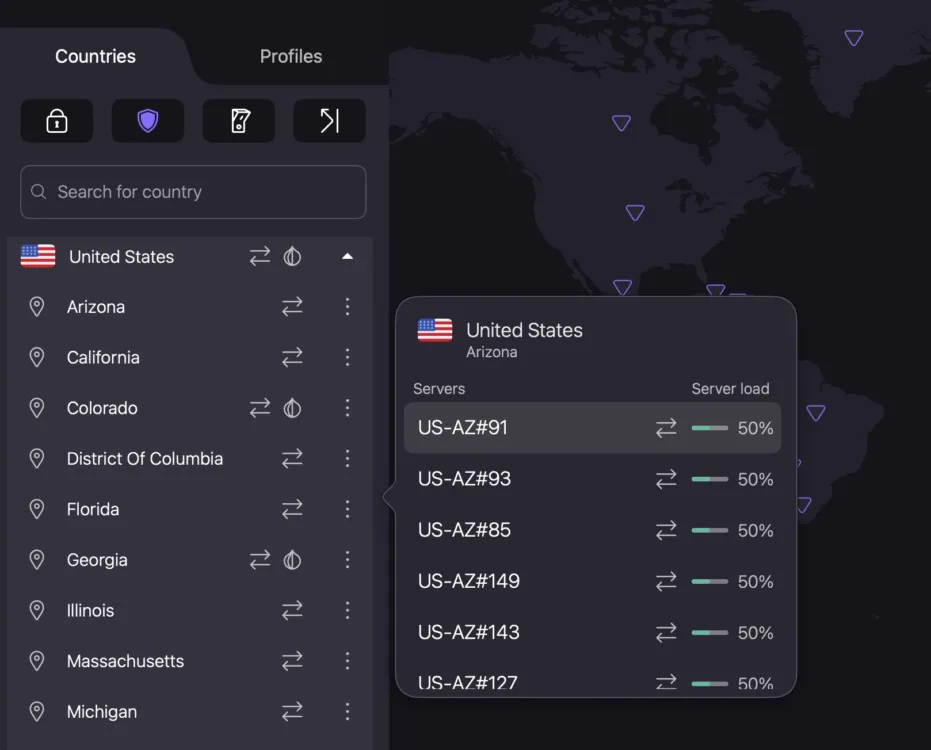Screen dimensions: 931x750
Task: Connect to server US-AZ#91
Action: click(x=592, y=428)
